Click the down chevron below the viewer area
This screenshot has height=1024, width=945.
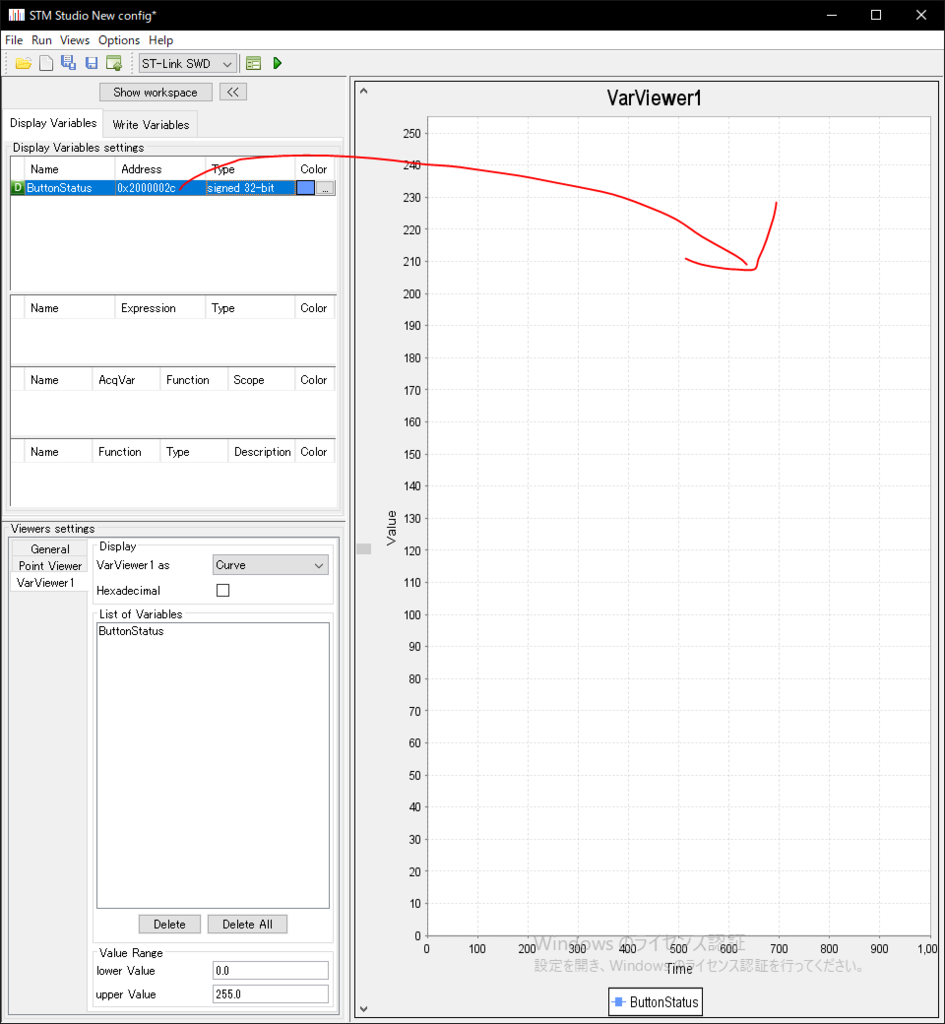point(364,1009)
